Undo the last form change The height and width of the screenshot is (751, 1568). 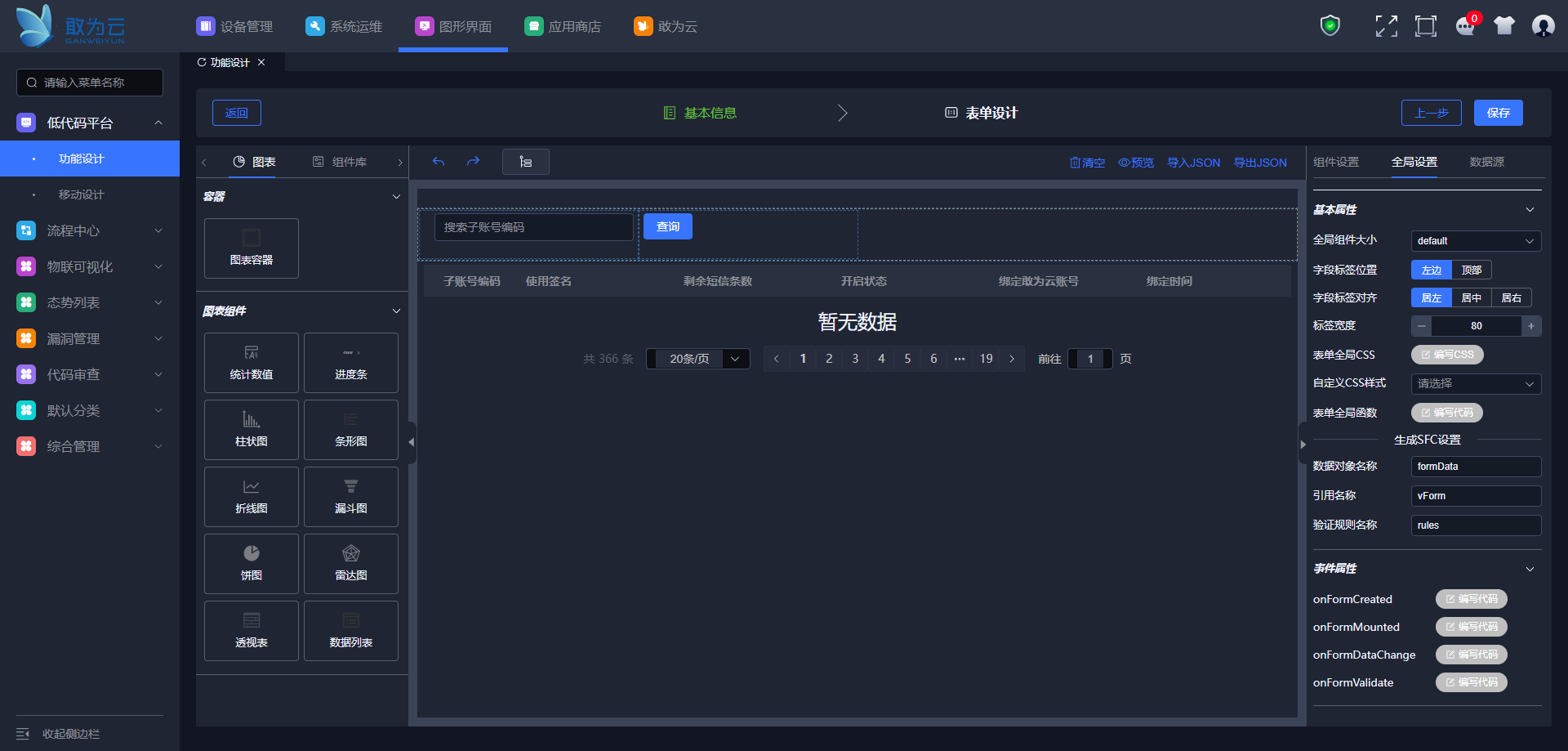tap(439, 162)
